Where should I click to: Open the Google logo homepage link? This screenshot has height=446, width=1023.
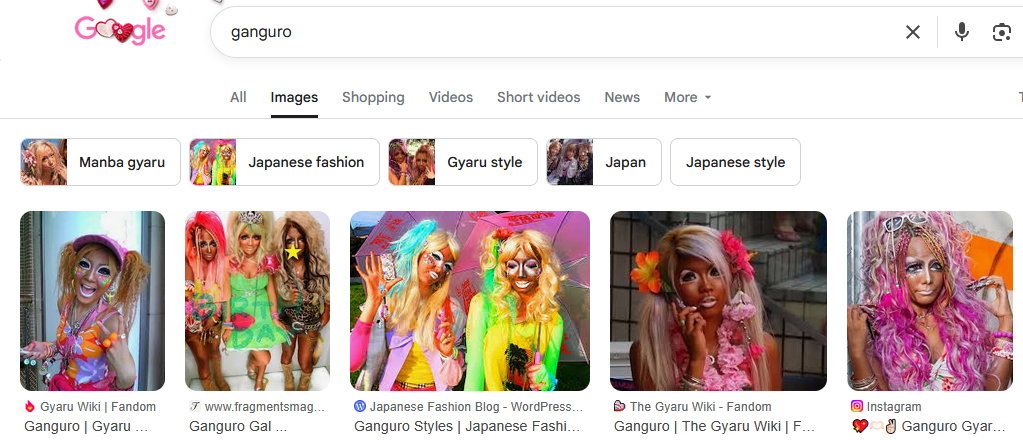pyautogui.click(x=120, y=29)
